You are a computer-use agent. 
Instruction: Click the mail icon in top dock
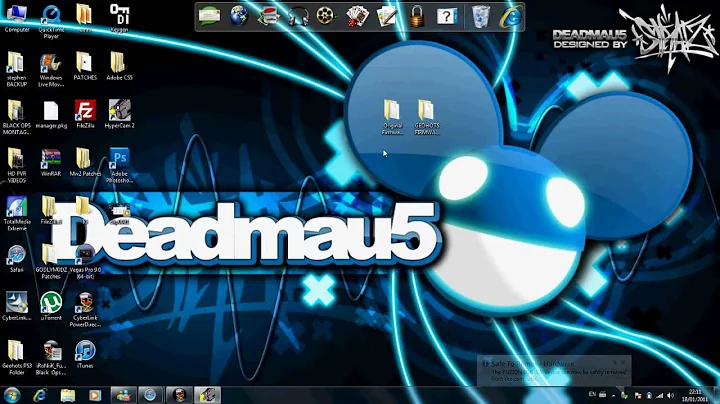click(x=209, y=17)
